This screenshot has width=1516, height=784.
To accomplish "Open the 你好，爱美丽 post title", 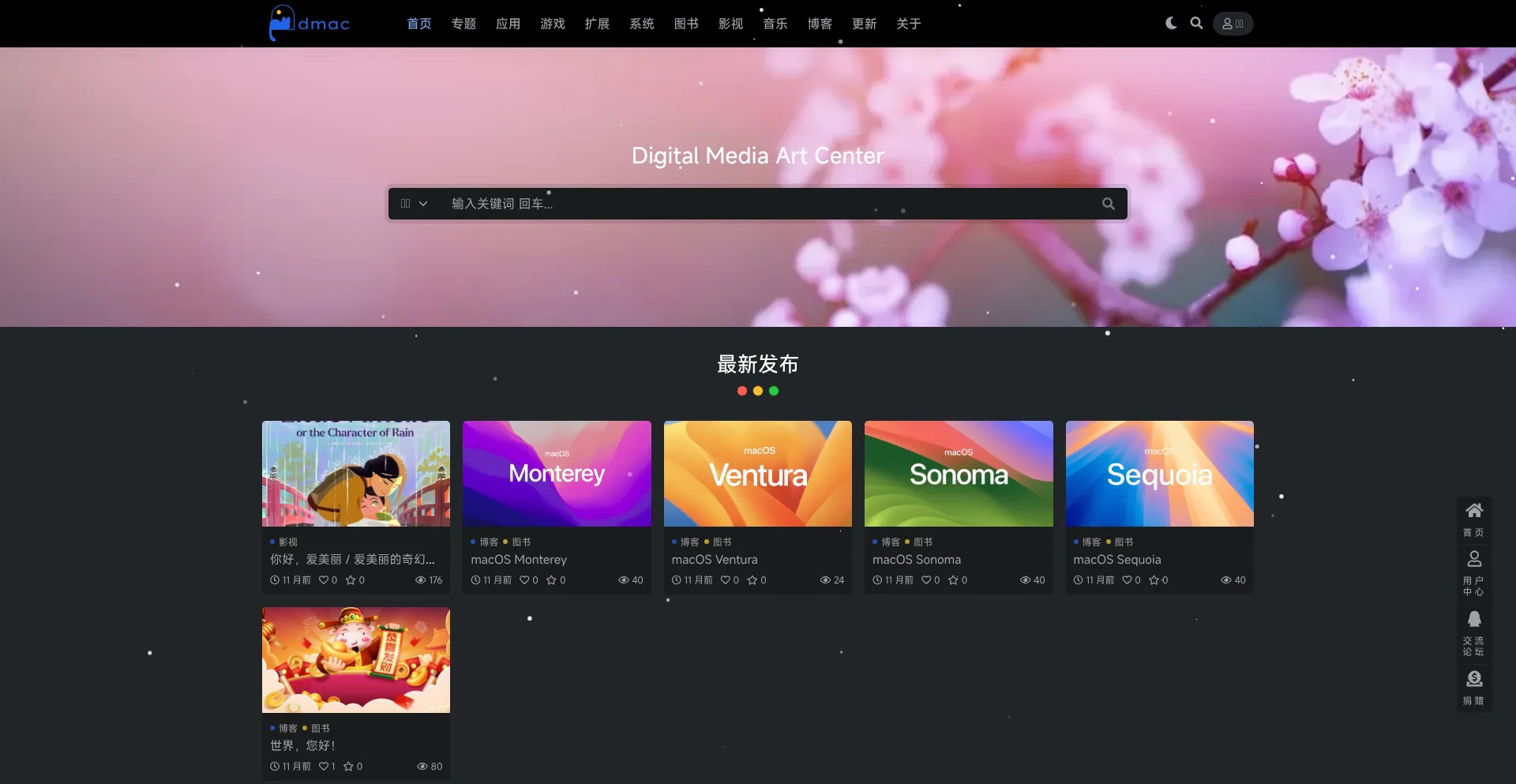I will (352, 560).
